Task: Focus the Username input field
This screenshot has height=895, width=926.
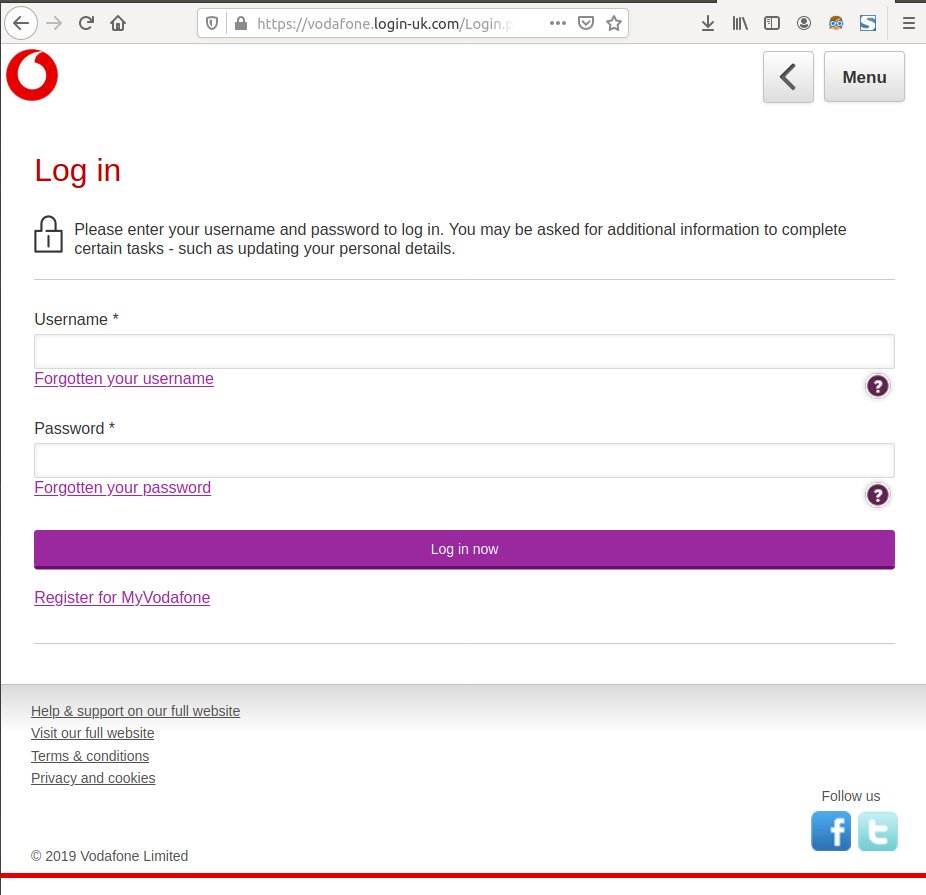Action: pyautogui.click(x=464, y=351)
